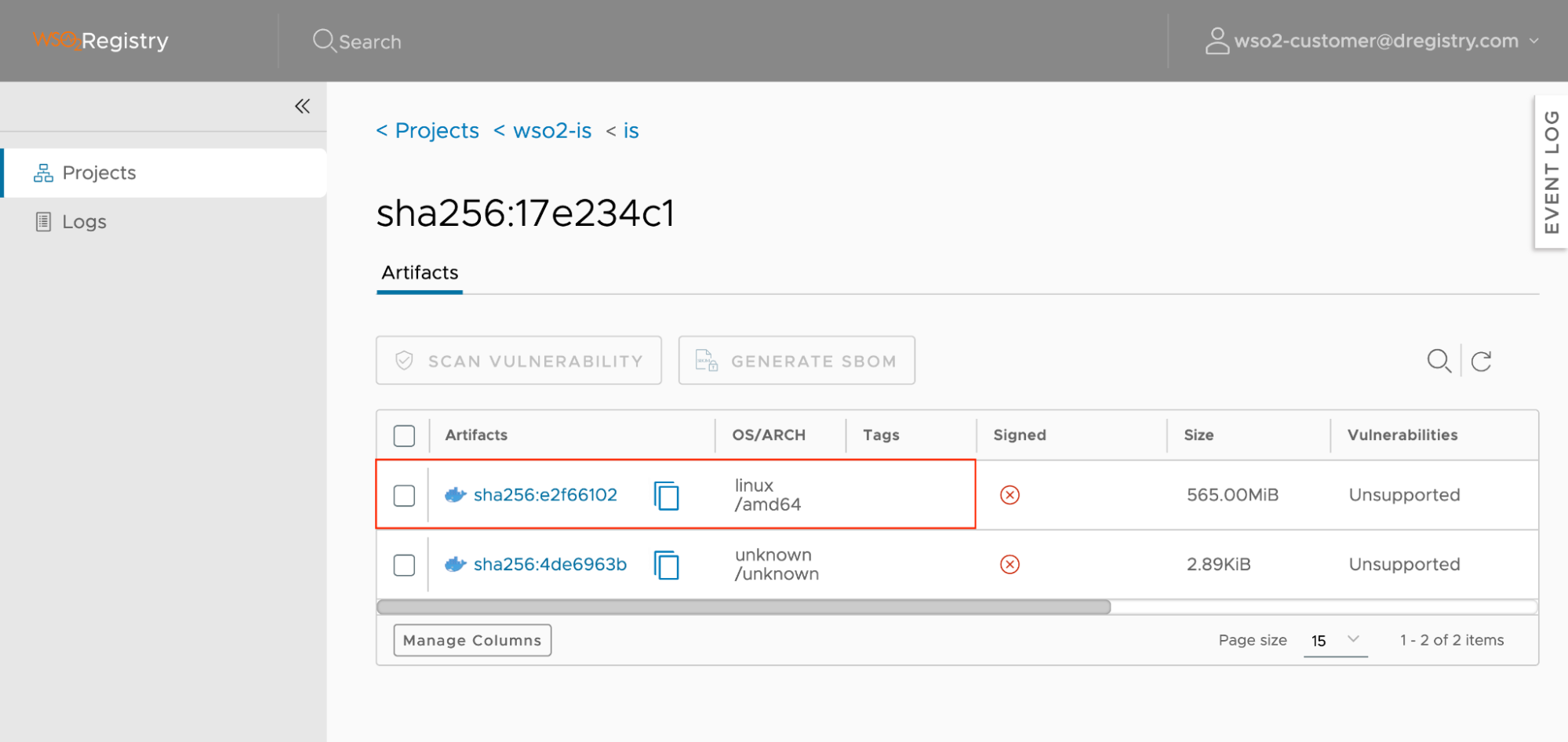Click the not-signed icon for sha256:4de6963b

1010,565
